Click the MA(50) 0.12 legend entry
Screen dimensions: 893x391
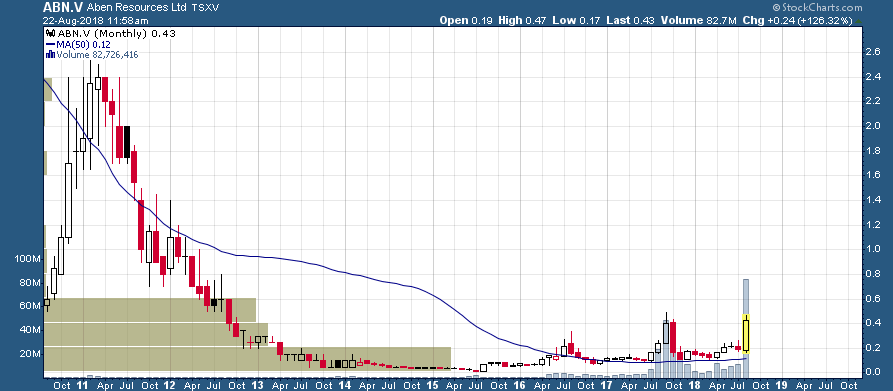(82, 44)
